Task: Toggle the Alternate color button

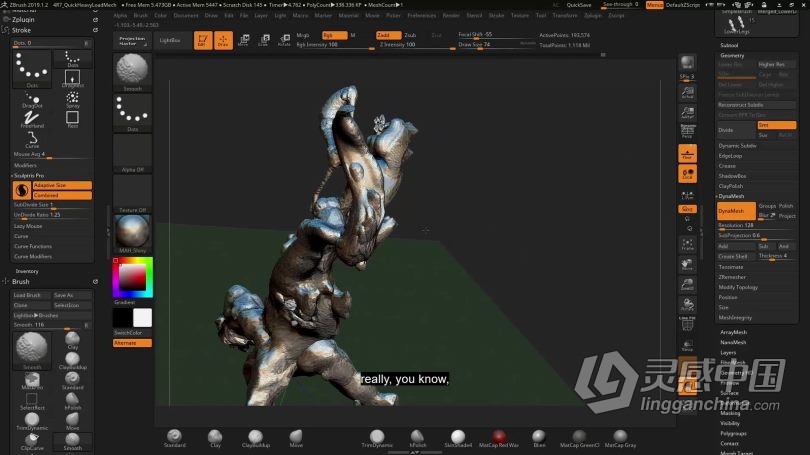Action: pyautogui.click(x=132, y=343)
